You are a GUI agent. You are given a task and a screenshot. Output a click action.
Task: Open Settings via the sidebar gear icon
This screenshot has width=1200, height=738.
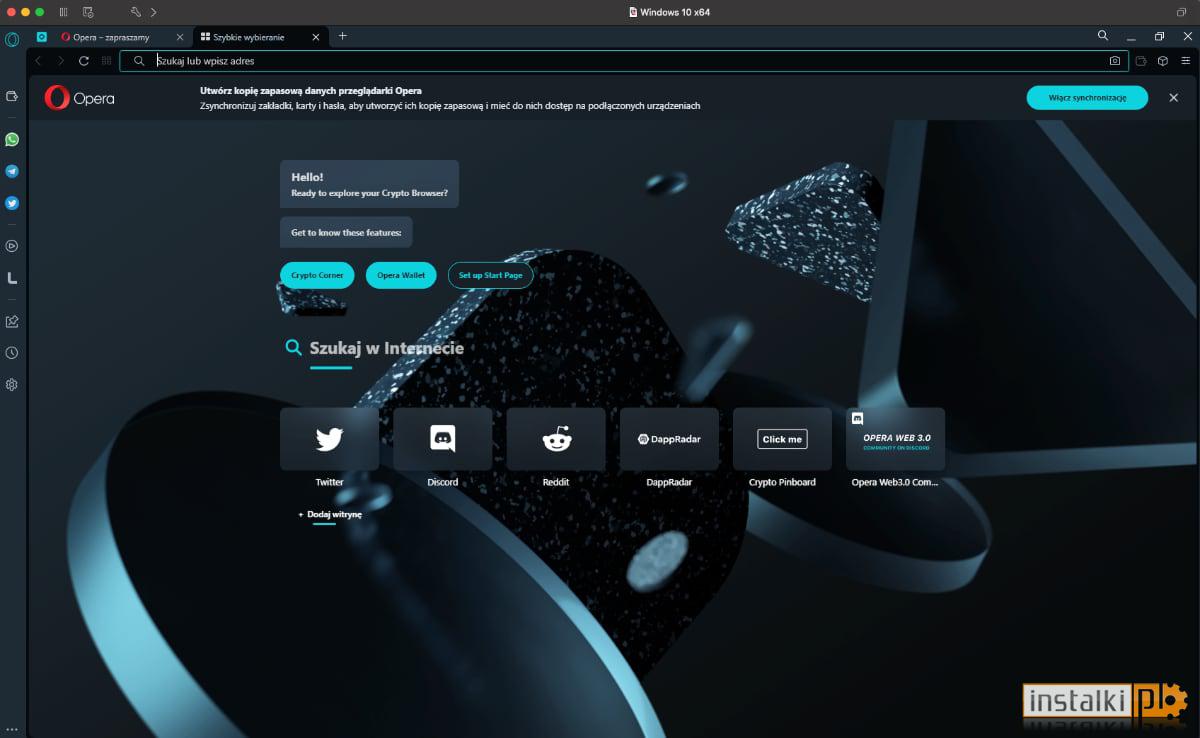point(12,384)
